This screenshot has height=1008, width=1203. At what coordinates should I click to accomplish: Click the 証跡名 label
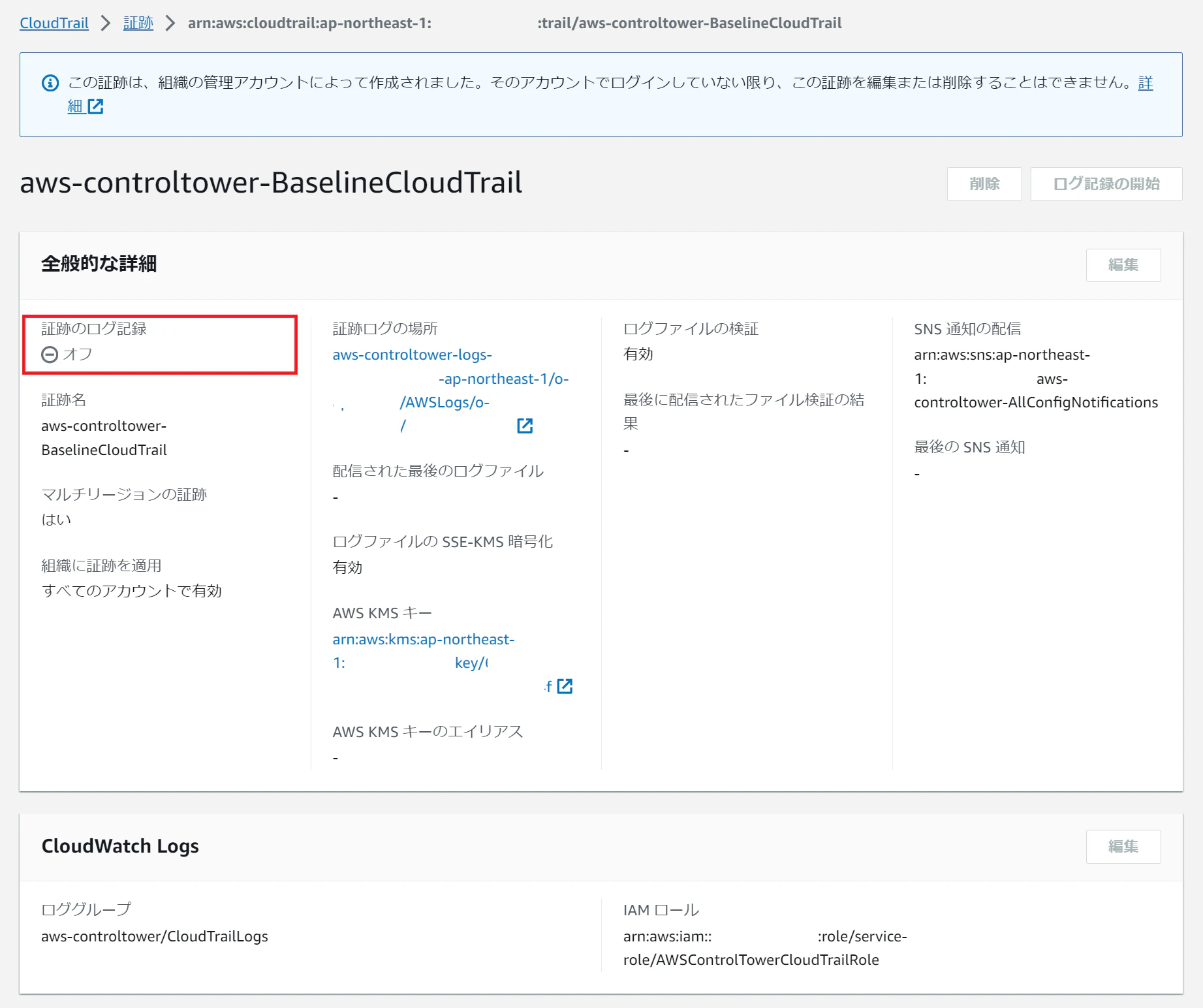(64, 400)
